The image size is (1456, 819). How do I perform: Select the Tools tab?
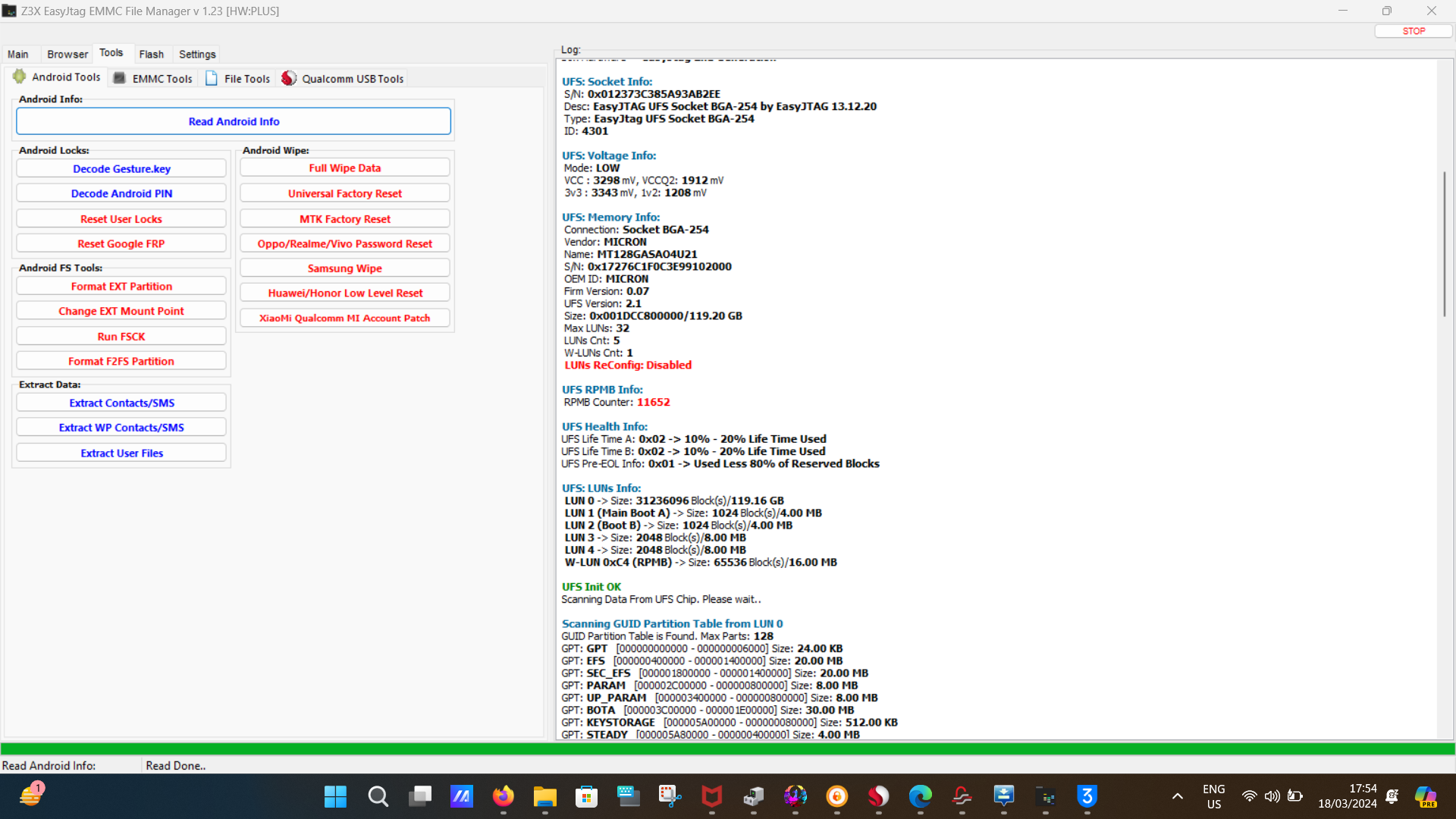[111, 53]
